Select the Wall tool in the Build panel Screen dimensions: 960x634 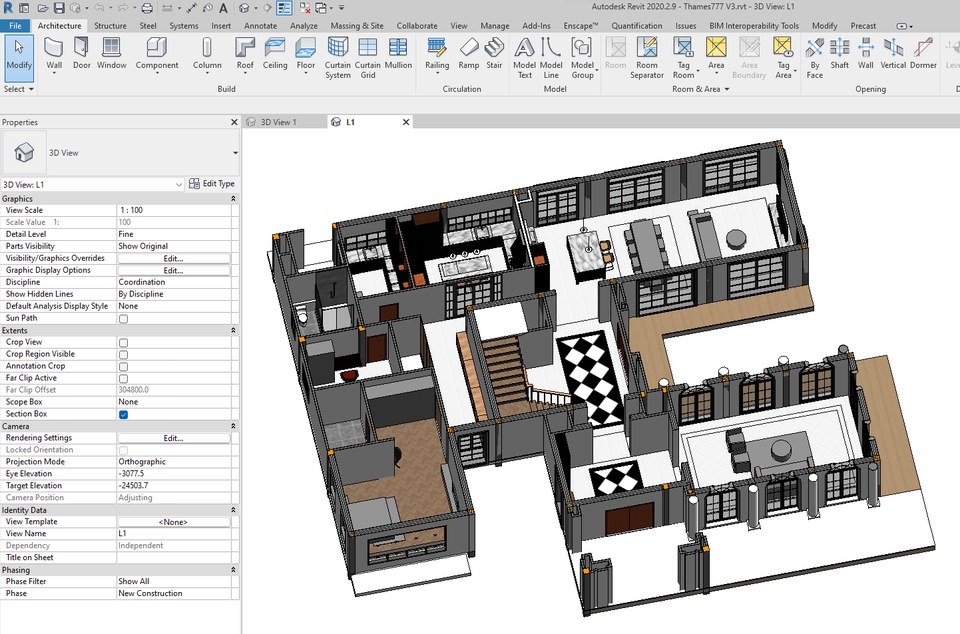[x=54, y=55]
